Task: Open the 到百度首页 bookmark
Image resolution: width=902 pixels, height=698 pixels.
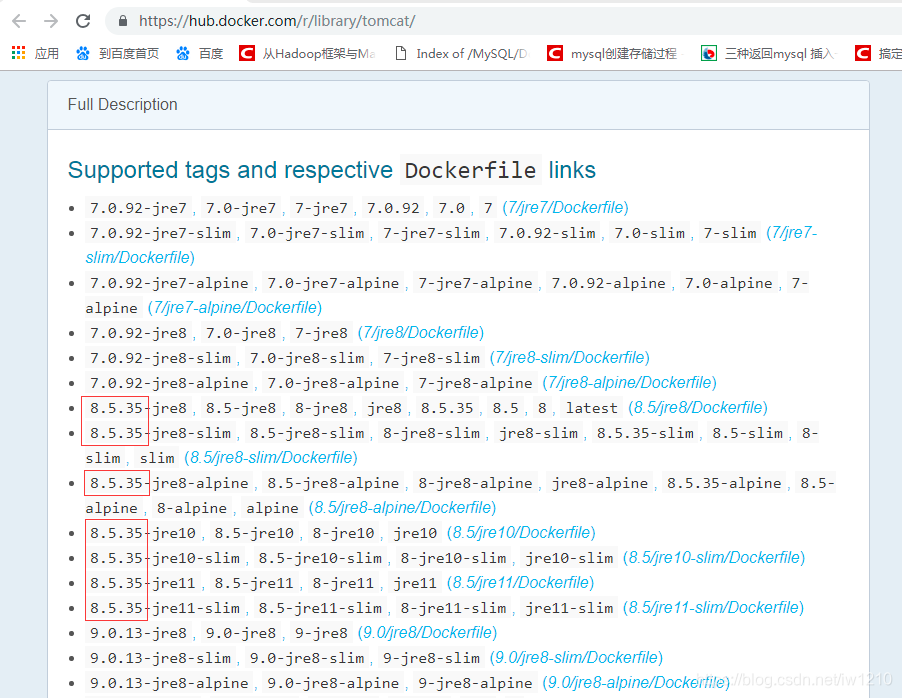Action: pos(129,54)
